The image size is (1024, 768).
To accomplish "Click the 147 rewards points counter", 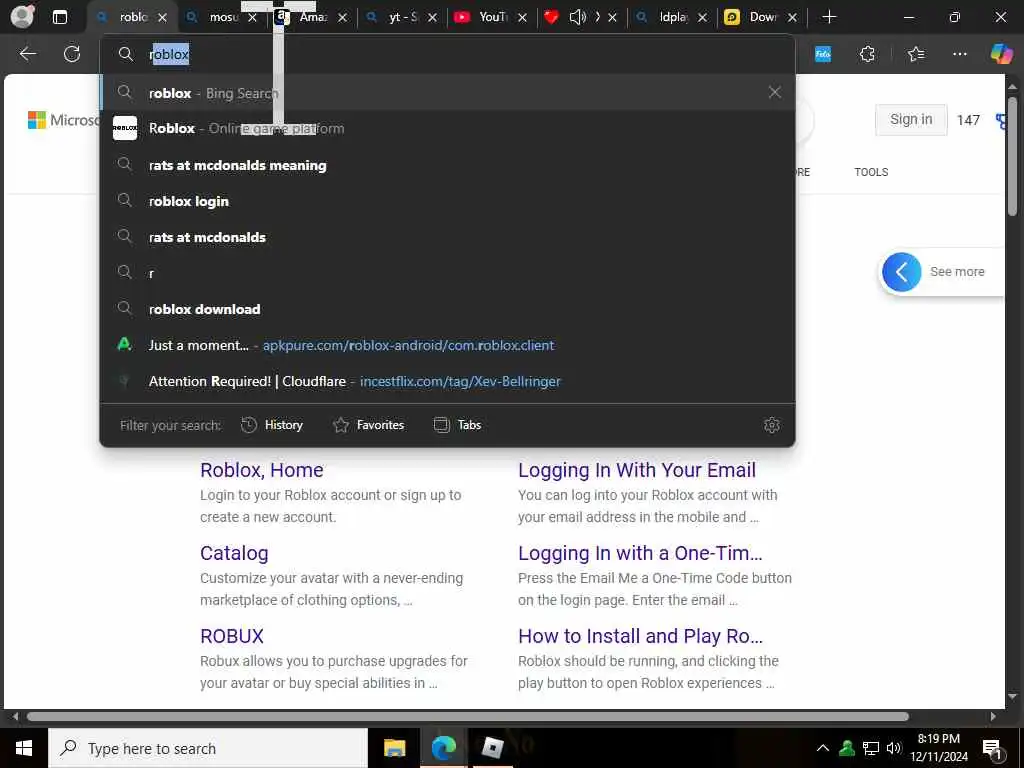I will (968, 120).
